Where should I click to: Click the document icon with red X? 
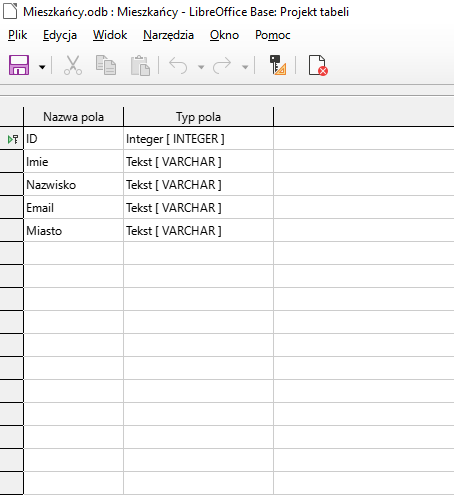pos(318,65)
